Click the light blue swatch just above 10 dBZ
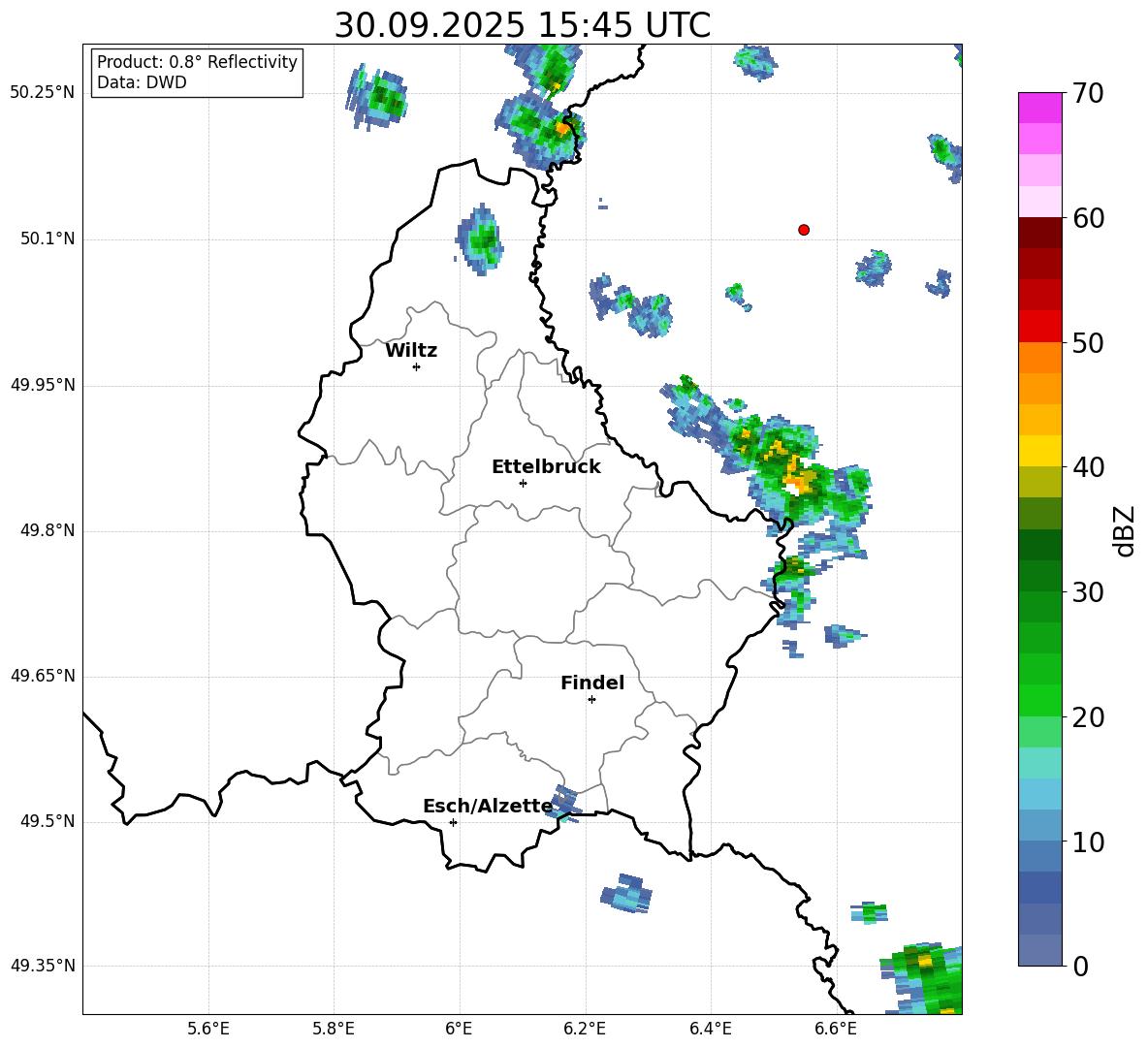This screenshot has width=1148, height=1048. point(1039,826)
